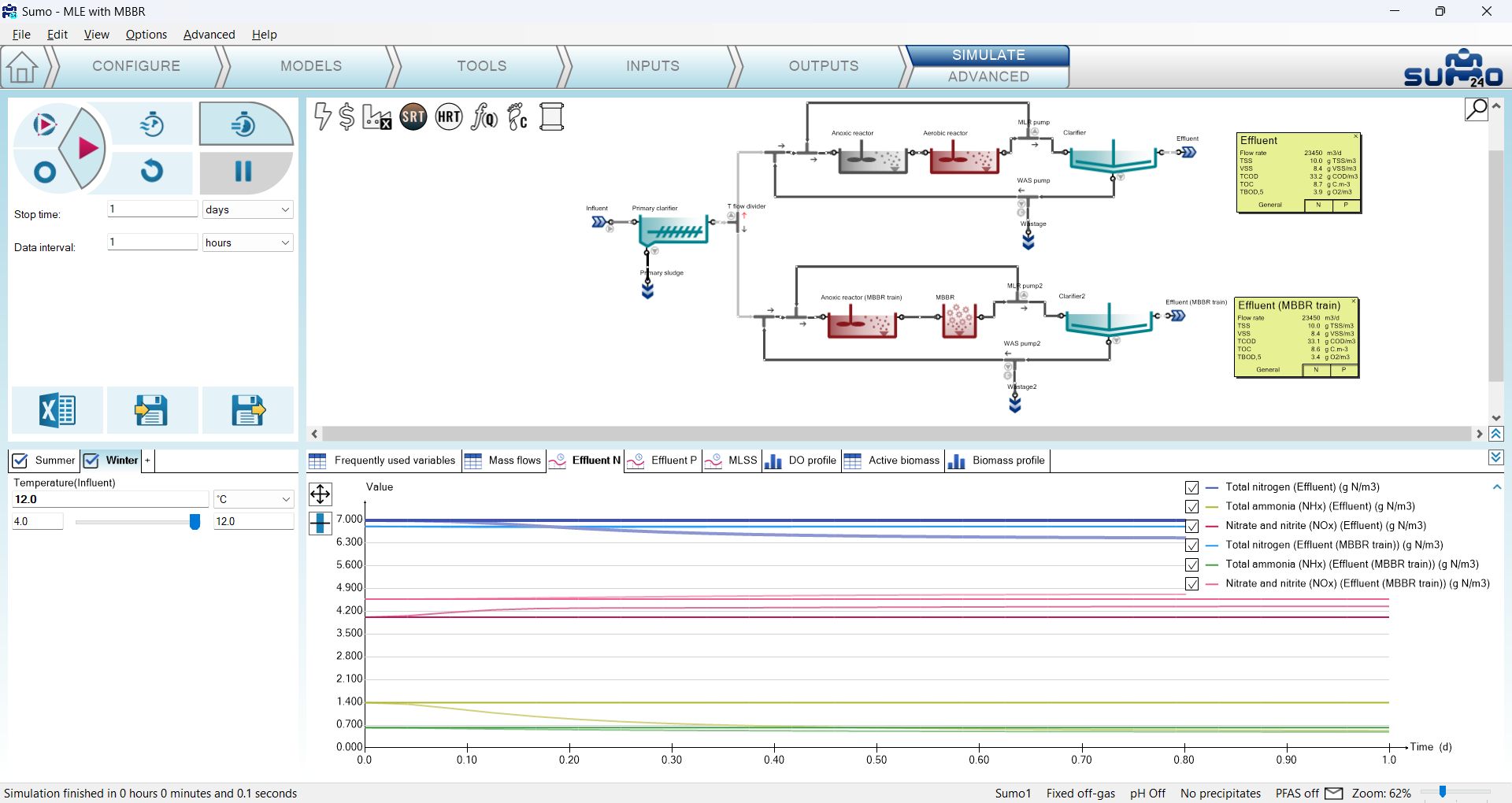Click the timed run clock icon
The height and width of the screenshot is (803, 1512).
click(x=151, y=124)
